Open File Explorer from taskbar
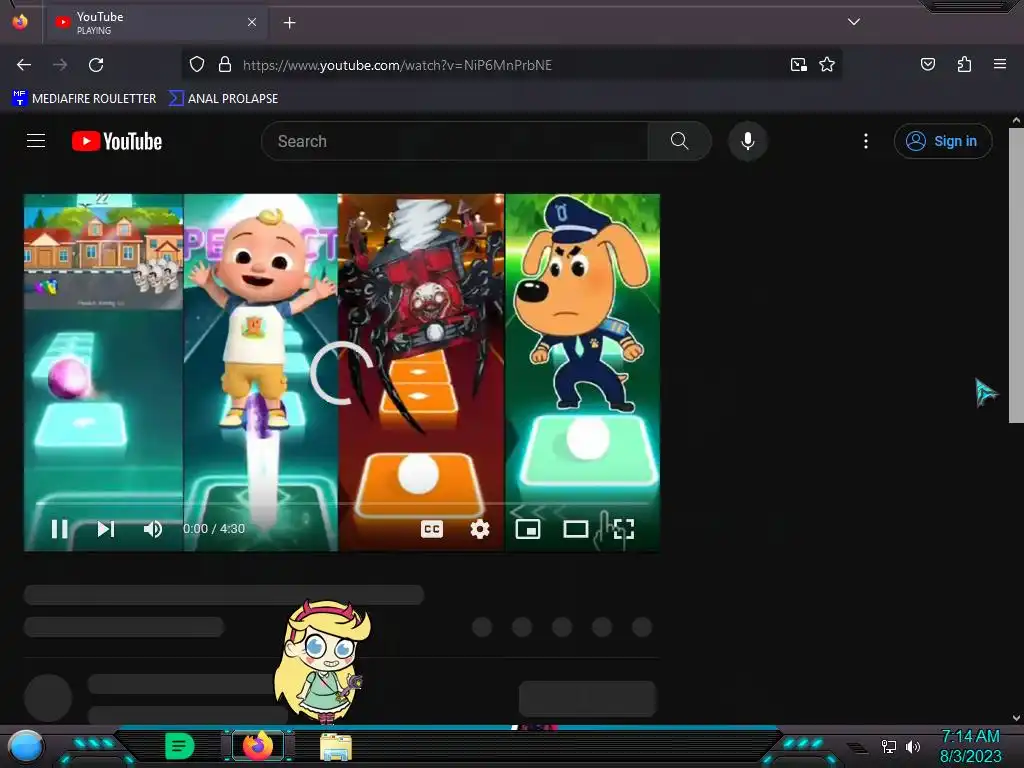 tap(336, 746)
